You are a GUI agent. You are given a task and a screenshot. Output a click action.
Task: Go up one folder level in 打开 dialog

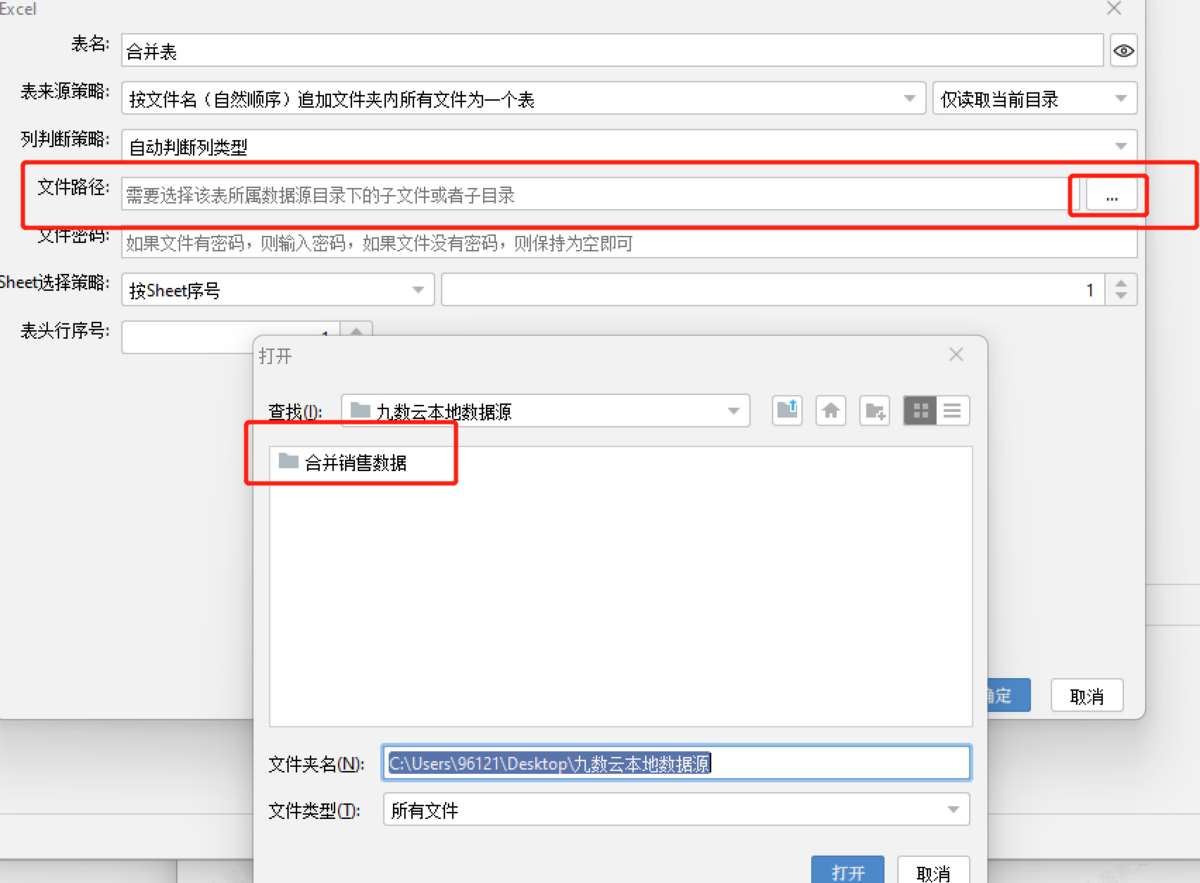point(788,410)
